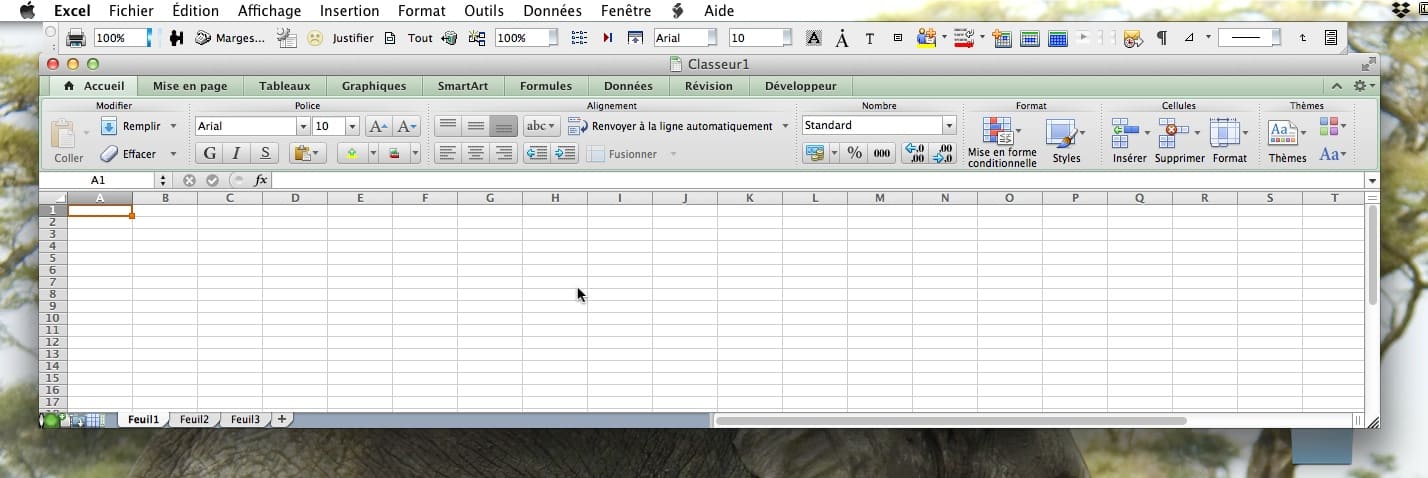Click the increase font size icon
This screenshot has width=1428, height=478.
(377, 126)
